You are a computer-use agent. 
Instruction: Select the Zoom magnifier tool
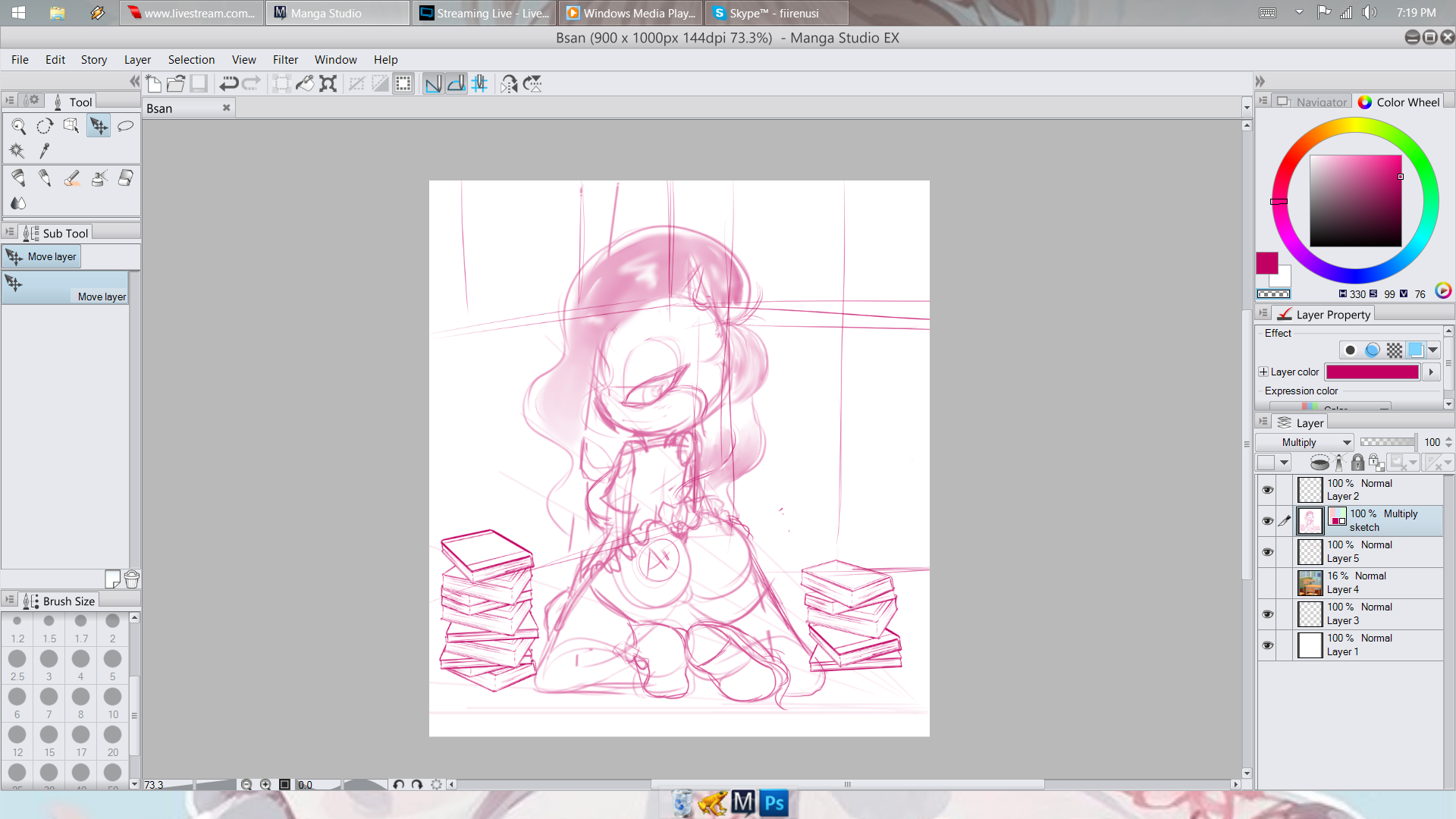[x=19, y=127]
